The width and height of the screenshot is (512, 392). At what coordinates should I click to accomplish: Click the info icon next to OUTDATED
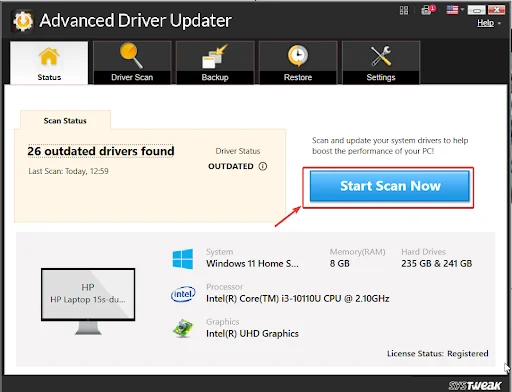coord(263,166)
